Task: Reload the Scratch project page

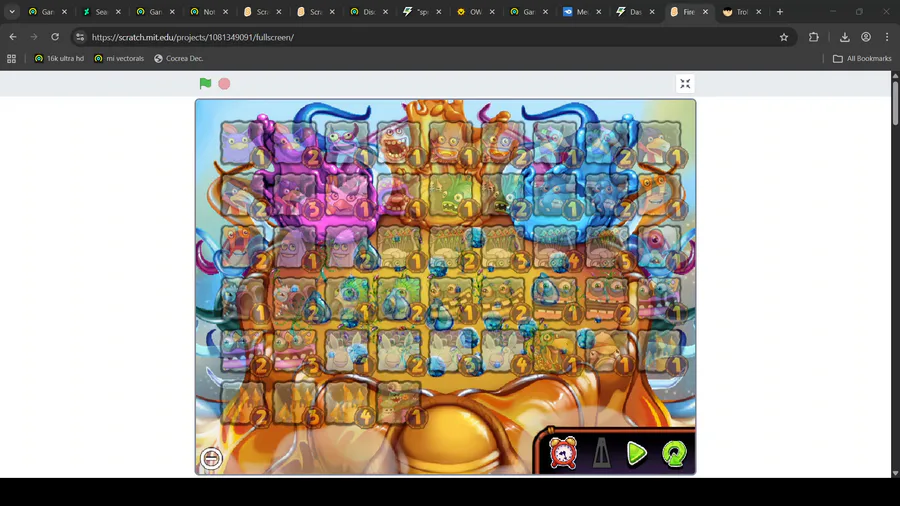Action: coord(55,37)
